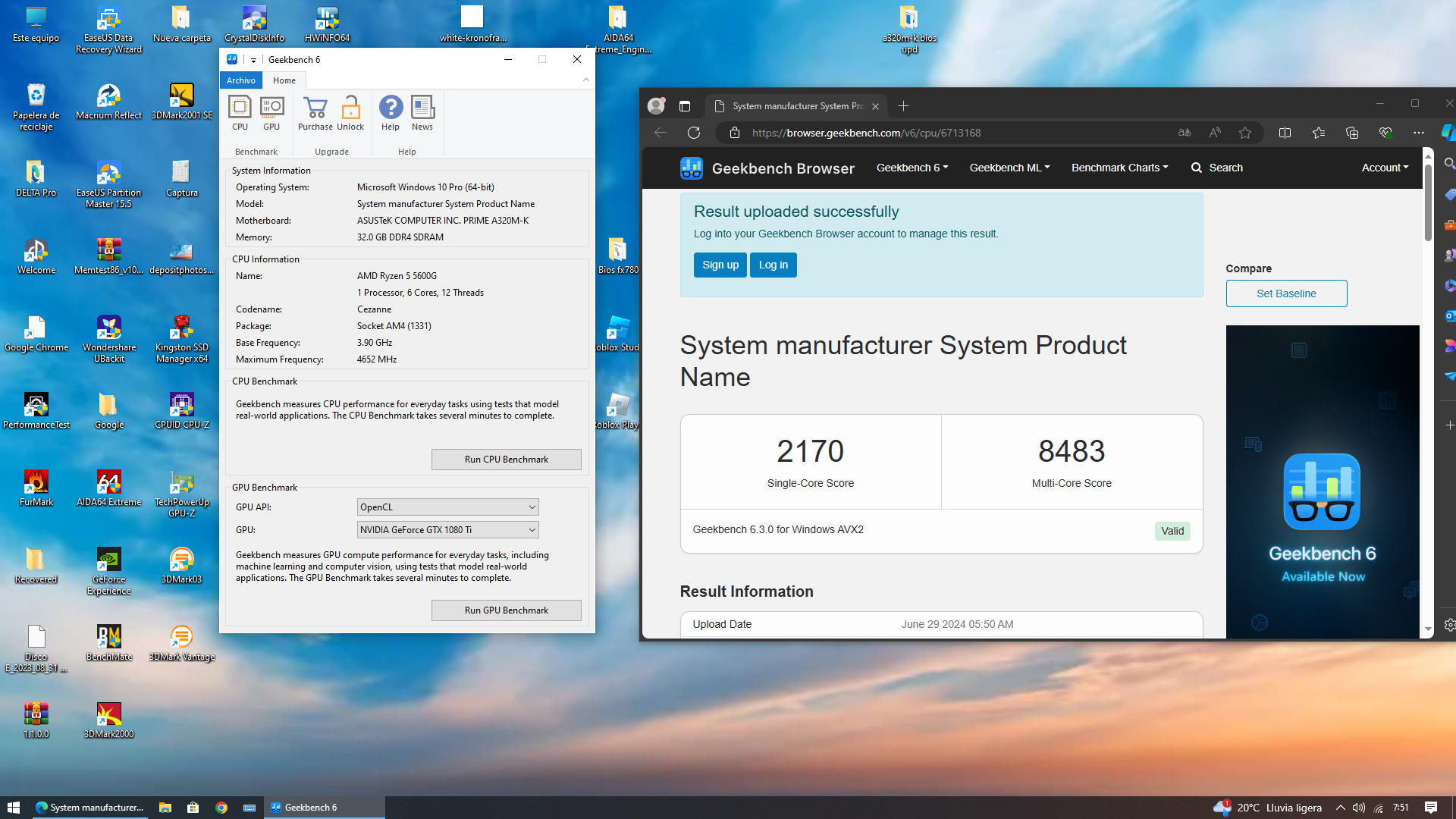Open CPUID CPU-Z desktop shortcut
This screenshot has height=819, width=1456.
point(181,411)
